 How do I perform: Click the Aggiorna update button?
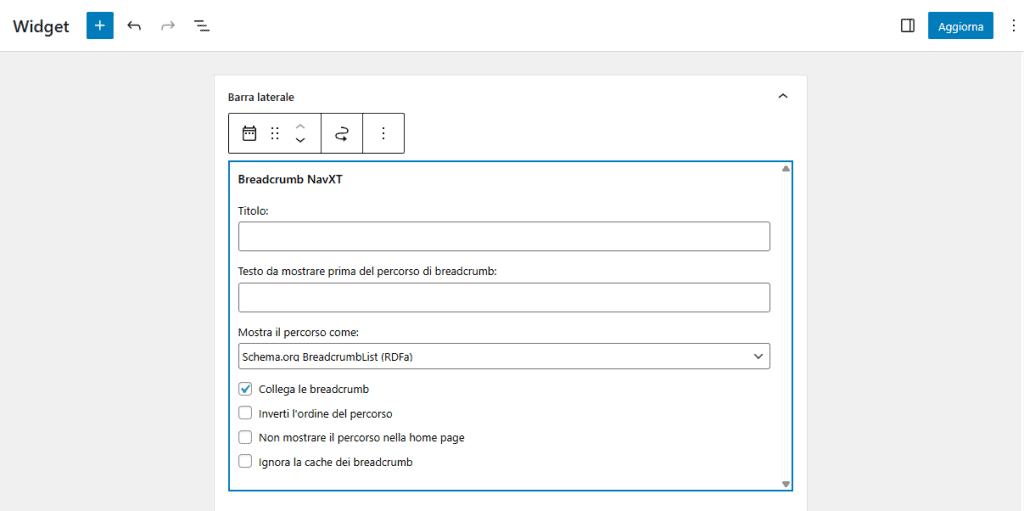click(x=961, y=26)
